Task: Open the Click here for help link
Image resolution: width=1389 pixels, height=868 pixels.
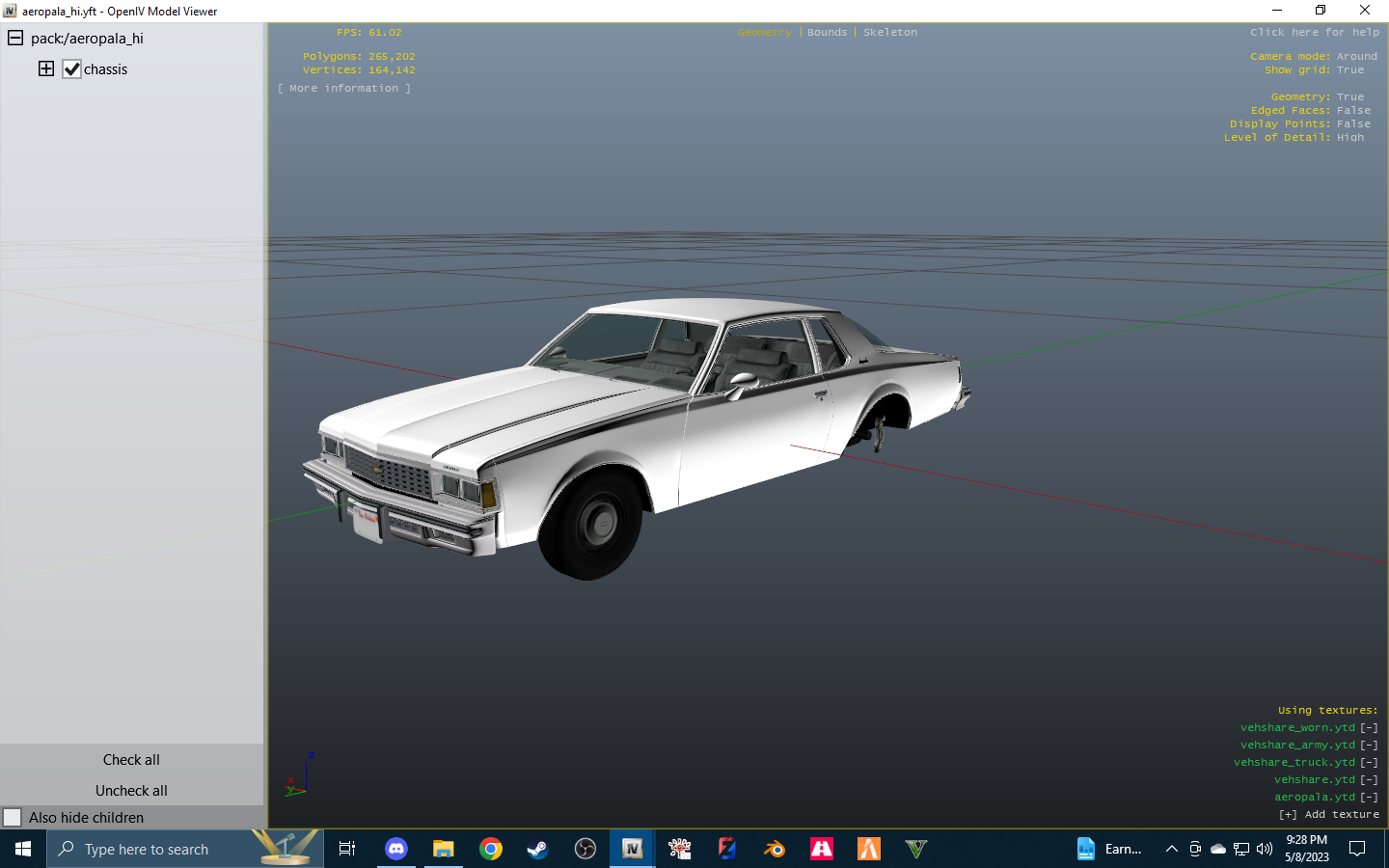Action: (1314, 32)
